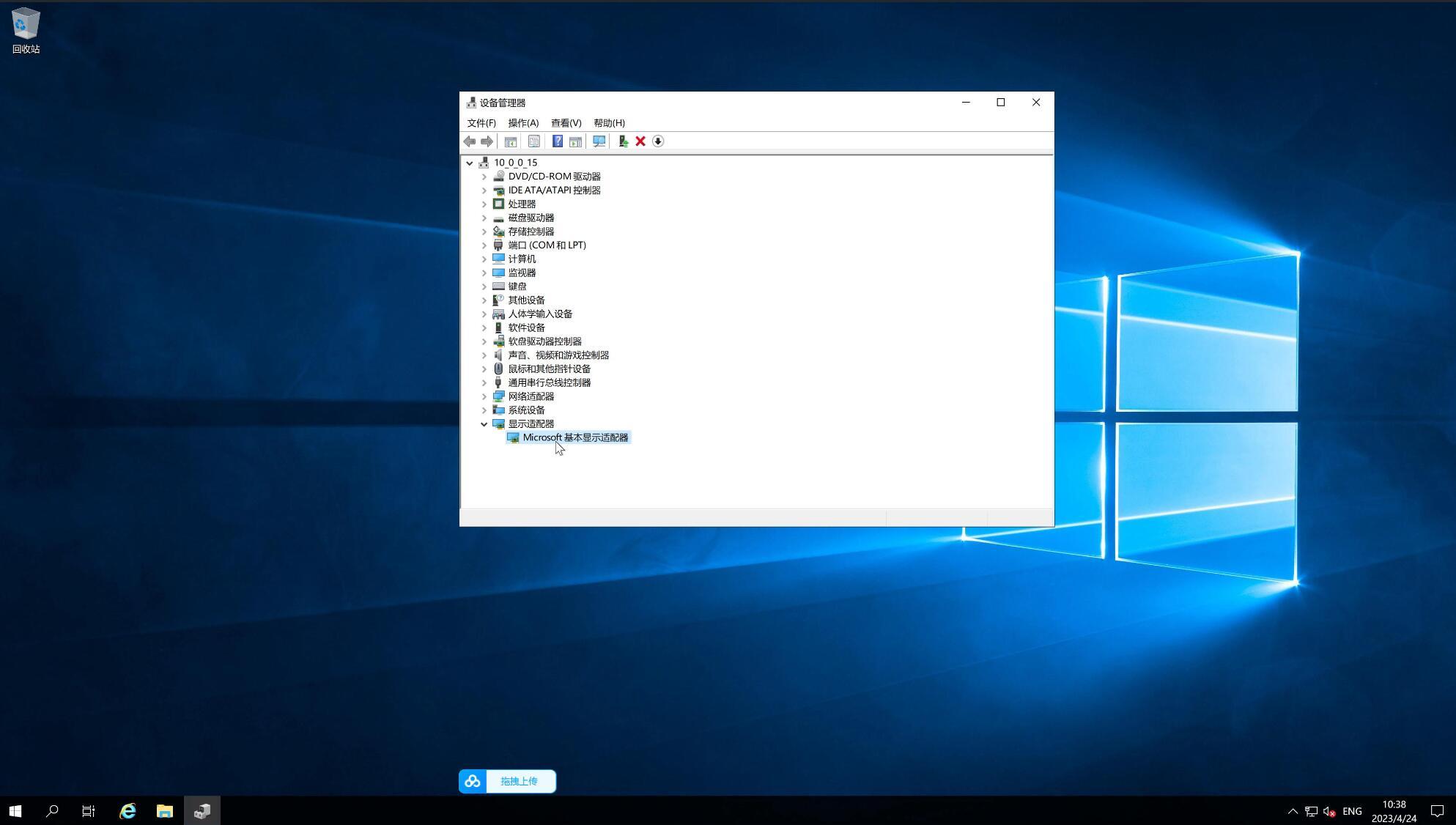The height and width of the screenshot is (825, 1456).
Task: Select 声音、视频和游戏控制器 item
Action: [558, 355]
